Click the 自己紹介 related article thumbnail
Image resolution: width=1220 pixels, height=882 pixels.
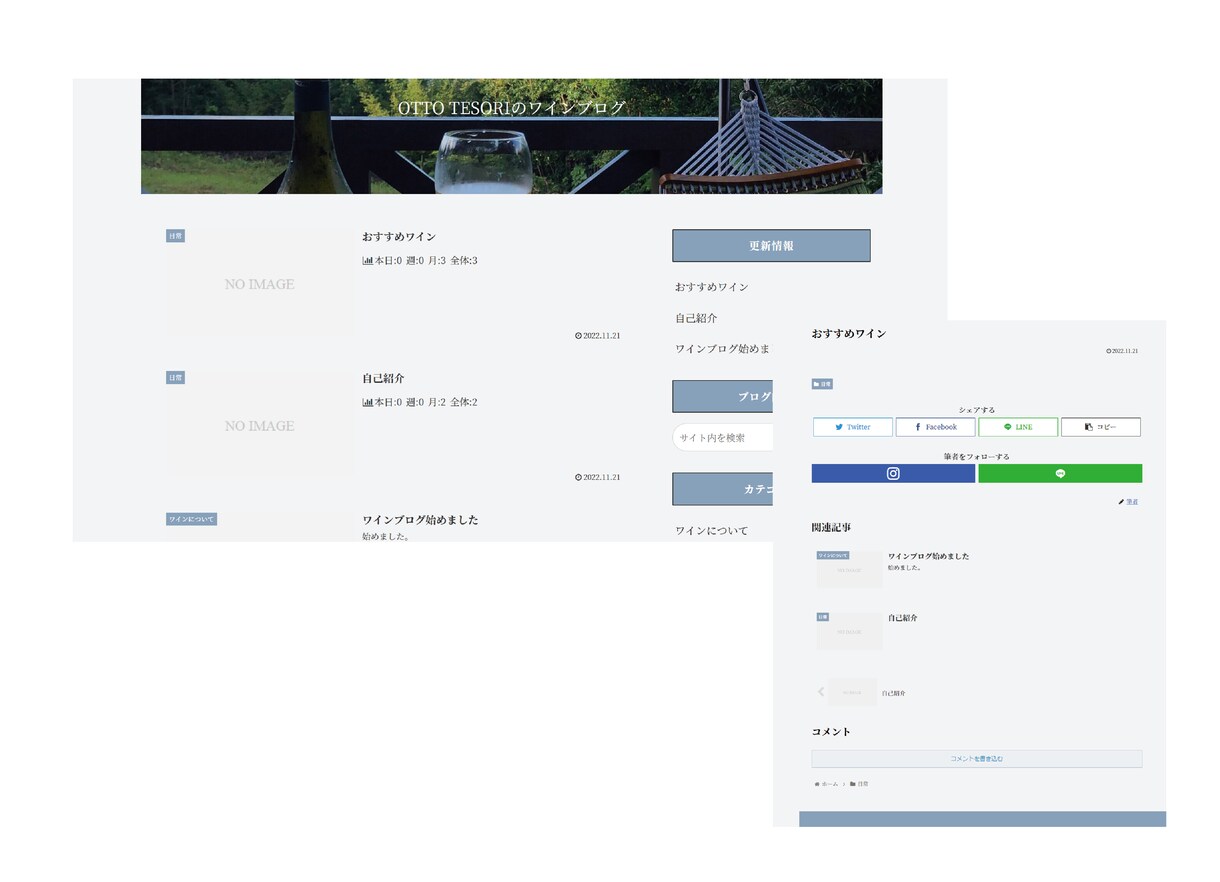pyautogui.click(x=849, y=630)
